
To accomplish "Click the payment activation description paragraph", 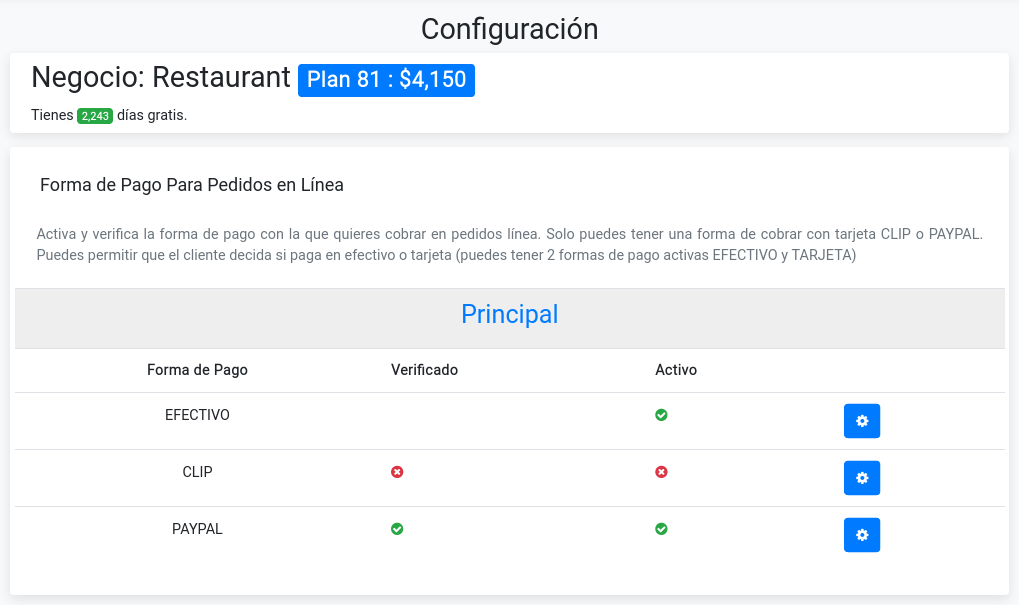I will 510,244.
